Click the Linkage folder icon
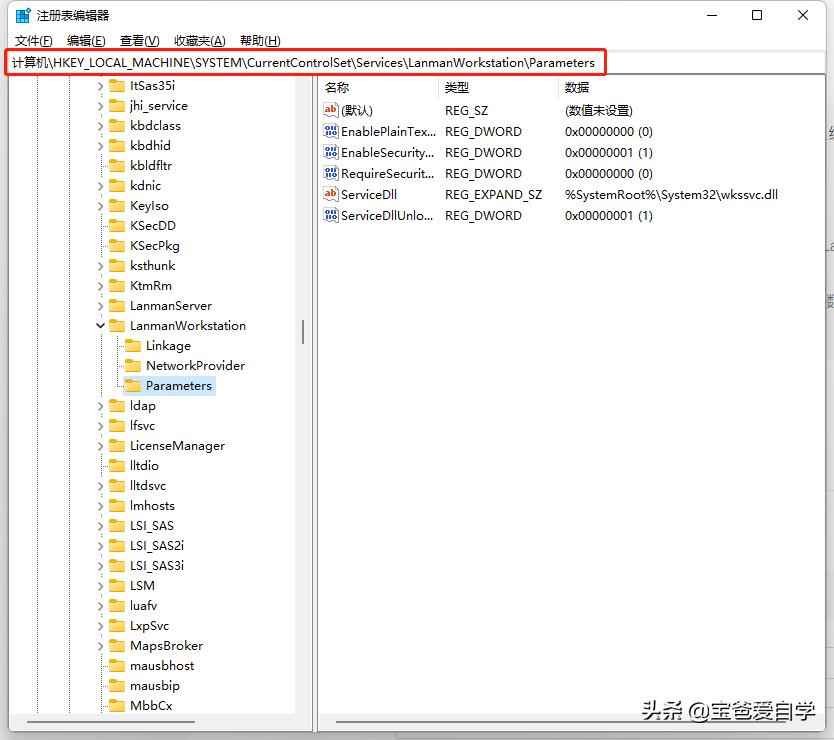 pyautogui.click(x=135, y=345)
